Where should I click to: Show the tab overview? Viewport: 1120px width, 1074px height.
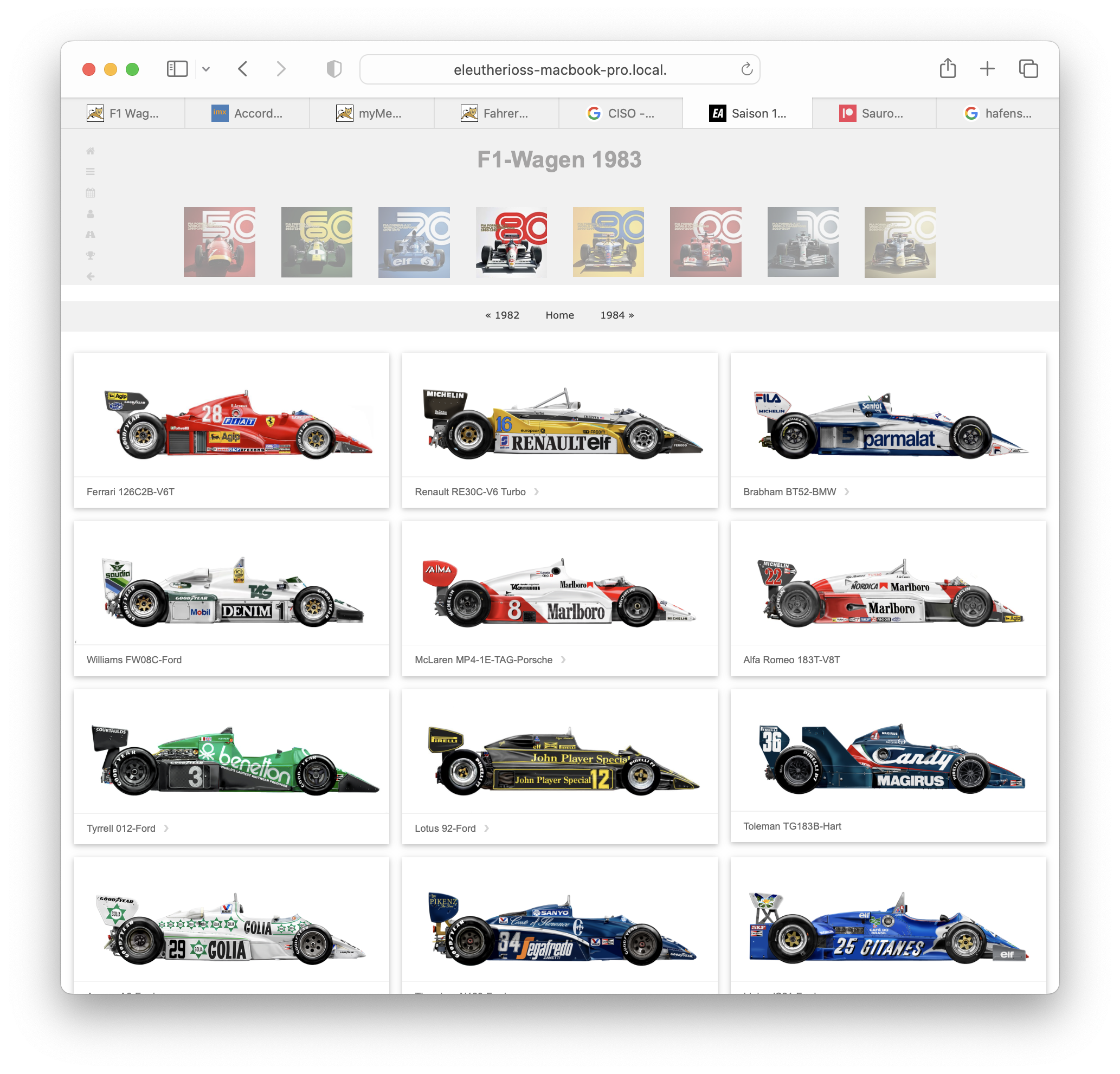[1028, 69]
